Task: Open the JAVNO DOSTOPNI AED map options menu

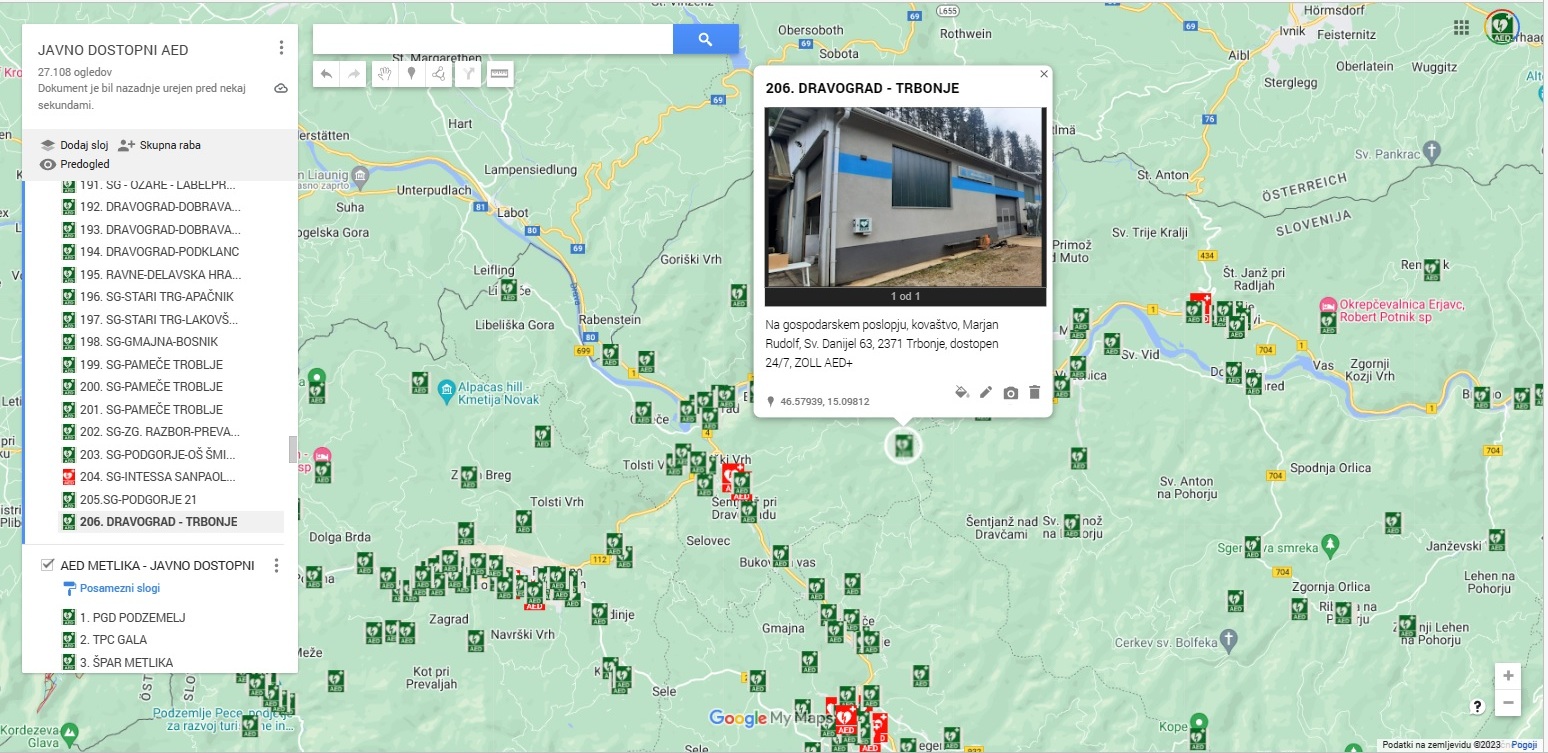Action: tap(281, 48)
